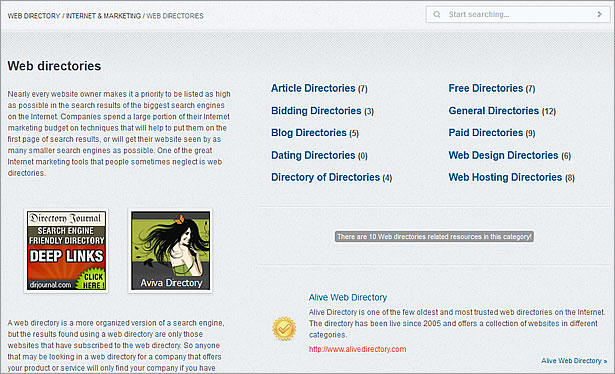615x374 pixels.
Task: Open the Aviva Directory banner image
Action: [x=170, y=251]
